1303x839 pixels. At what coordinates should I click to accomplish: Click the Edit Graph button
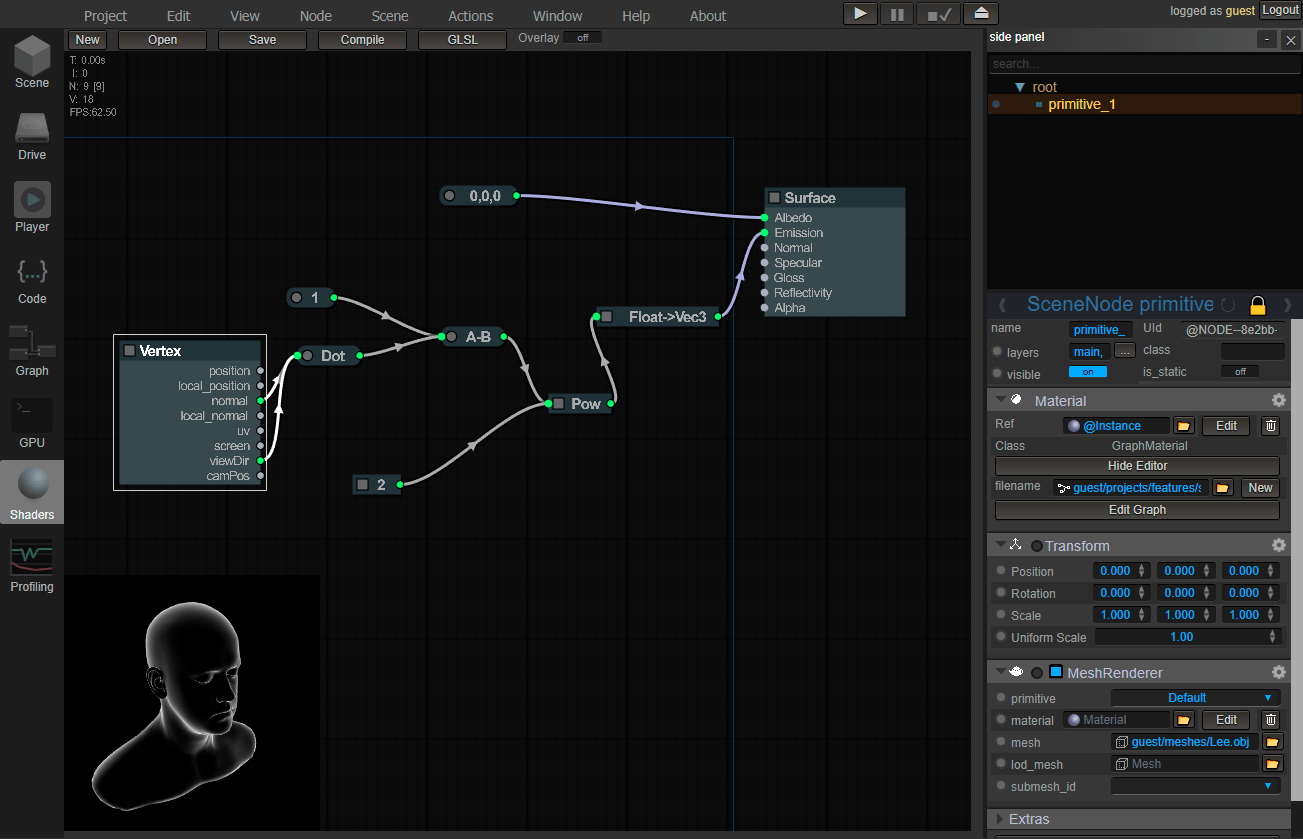click(1137, 510)
